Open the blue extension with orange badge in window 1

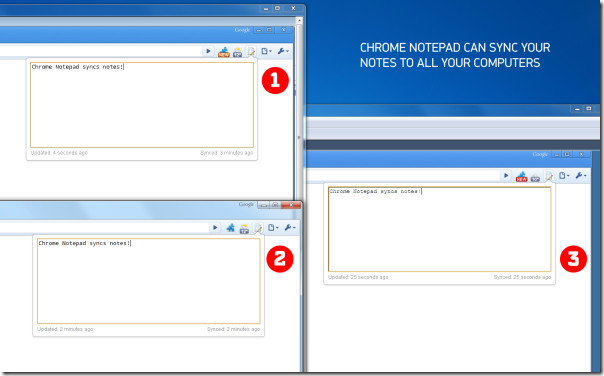point(223,52)
